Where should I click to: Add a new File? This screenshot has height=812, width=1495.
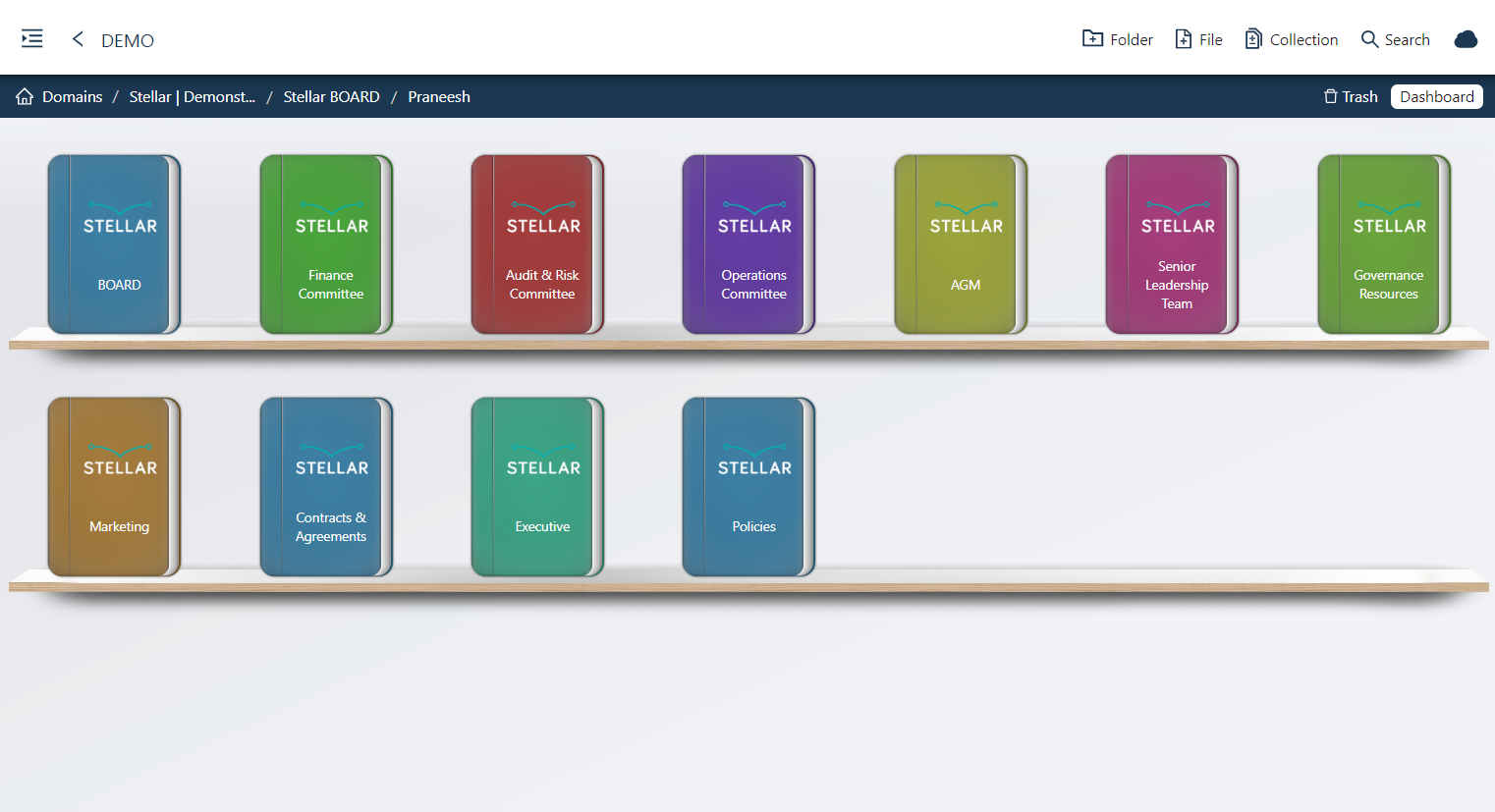[x=1197, y=39]
